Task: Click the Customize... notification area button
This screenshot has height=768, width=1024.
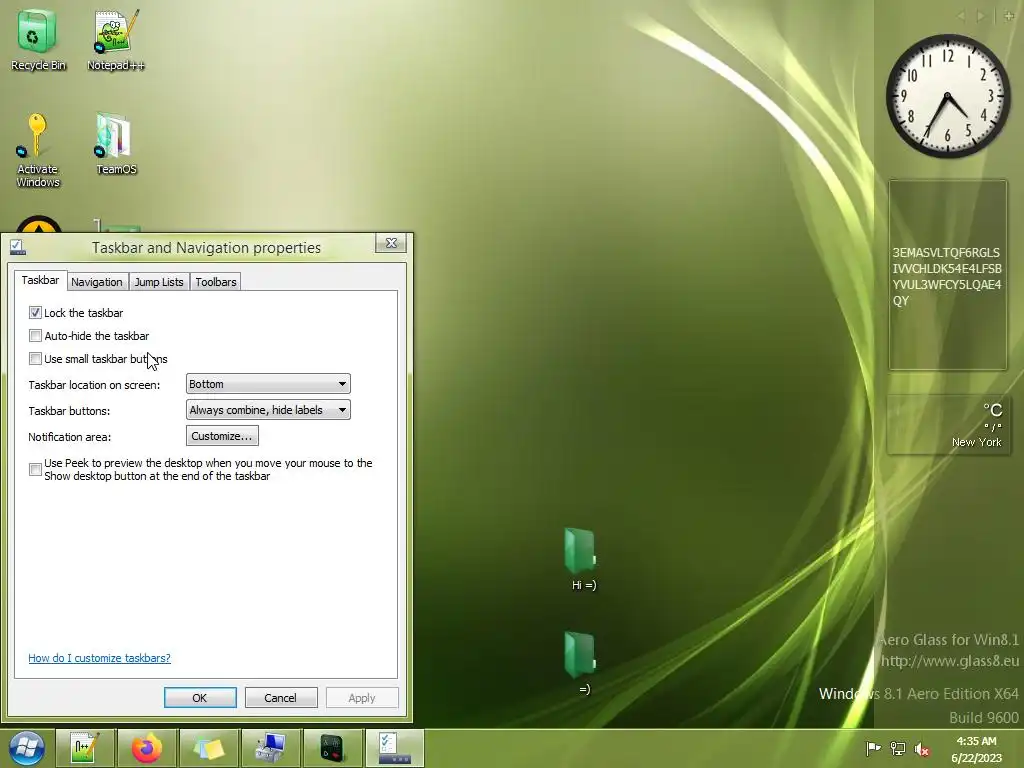Action: tap(222, 436)
